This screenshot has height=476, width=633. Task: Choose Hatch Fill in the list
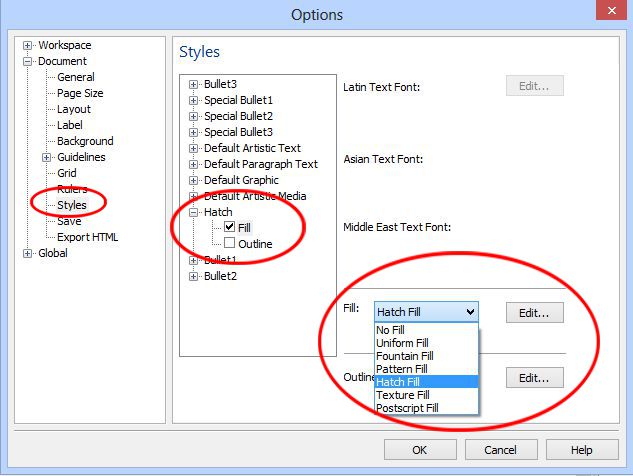(x=426, y=382)
